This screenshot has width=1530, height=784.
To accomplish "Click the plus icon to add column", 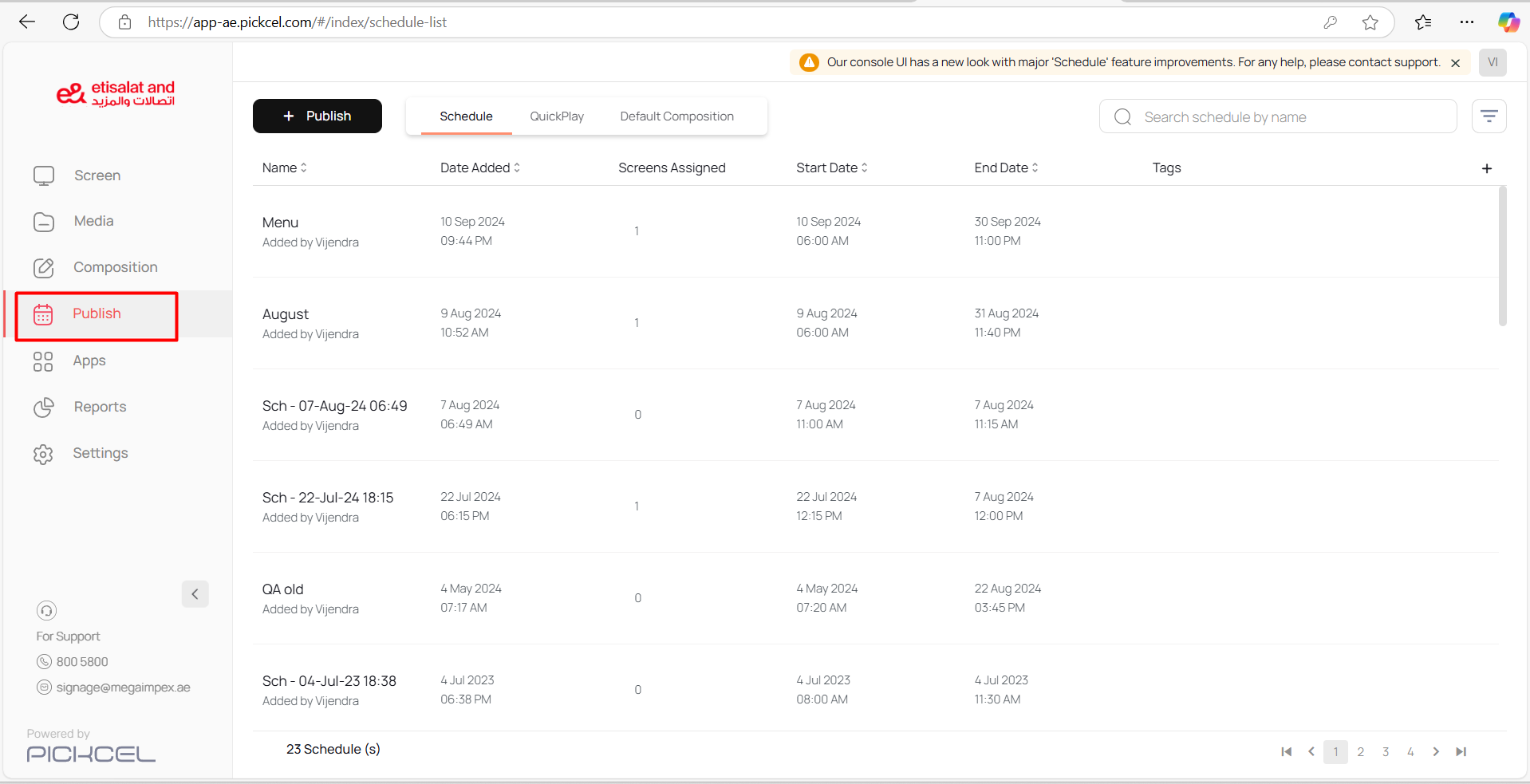I will click(1486, 168).
